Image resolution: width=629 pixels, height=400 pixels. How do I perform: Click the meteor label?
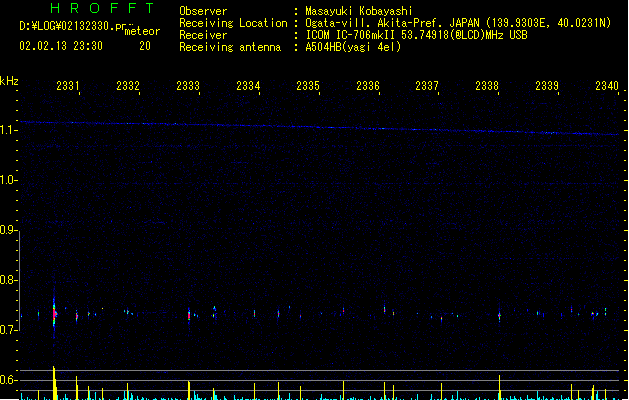[142, 31]
